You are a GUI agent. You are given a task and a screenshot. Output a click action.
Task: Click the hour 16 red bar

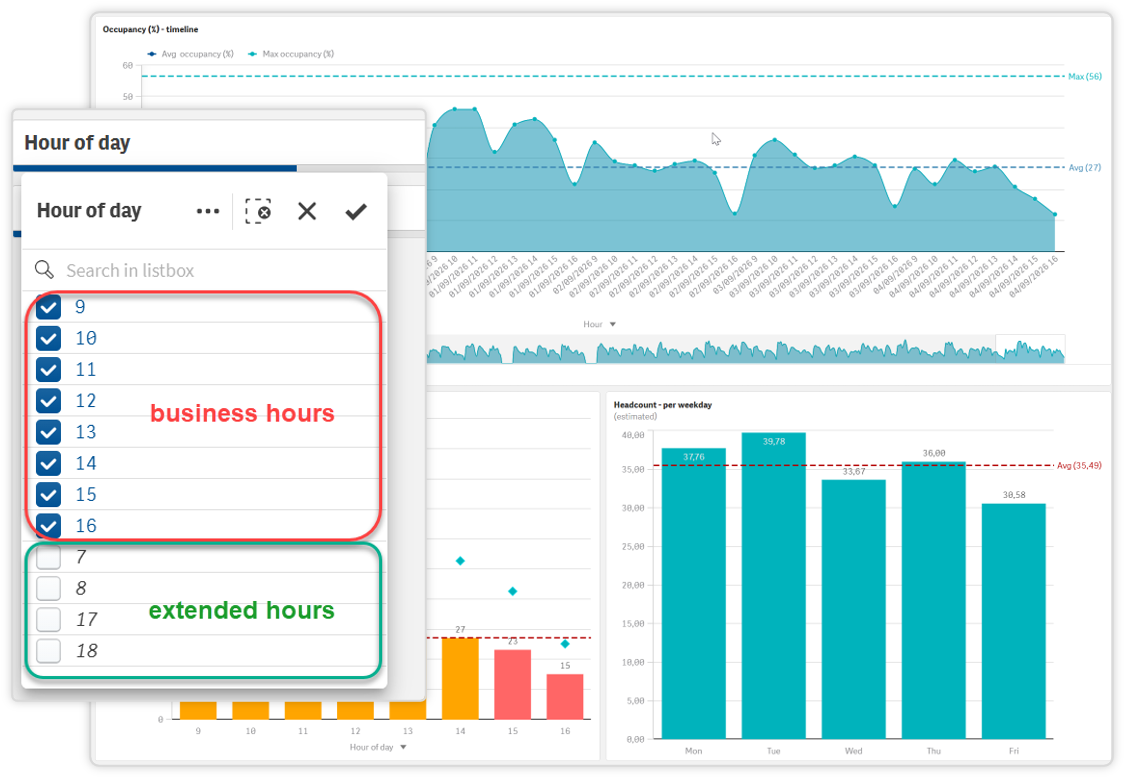click(x=565, y=696)
